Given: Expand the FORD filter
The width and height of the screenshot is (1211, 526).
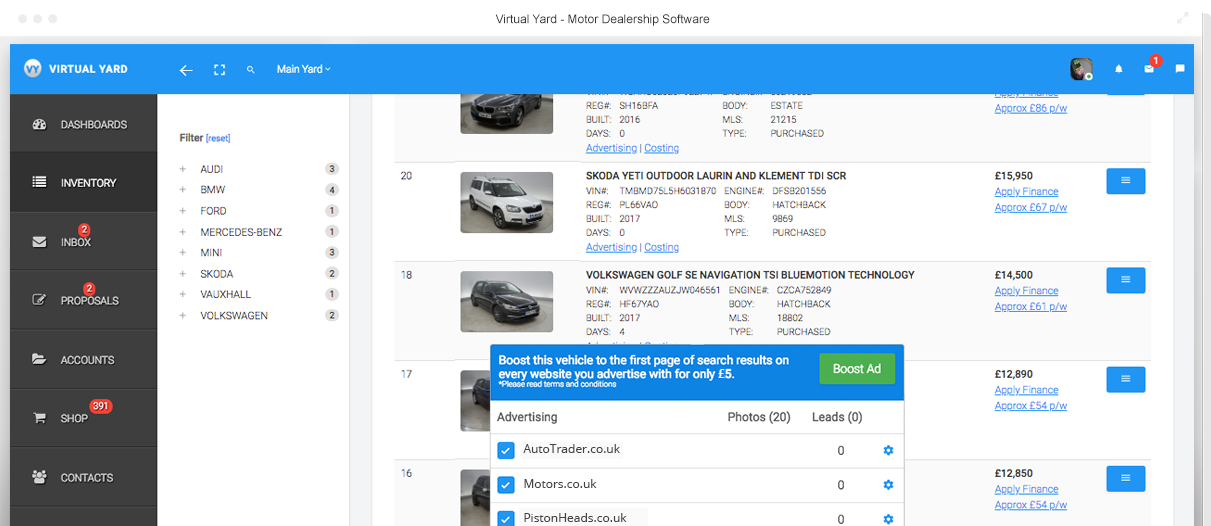Looking at the screenshot, I should tap(183, 211).
